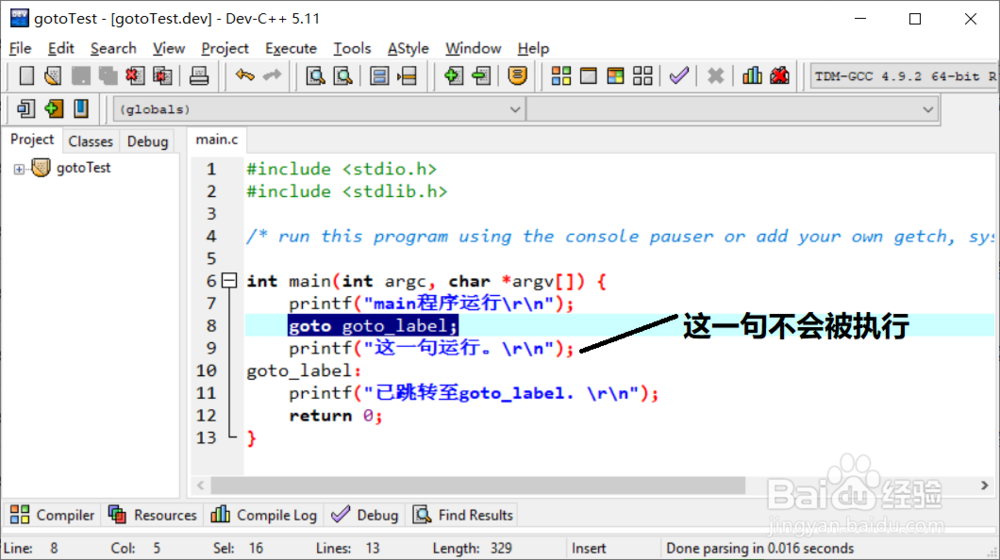Open the Compiler bottom tab
Viewport: 1000px width, 560px height.
[52, 515]
